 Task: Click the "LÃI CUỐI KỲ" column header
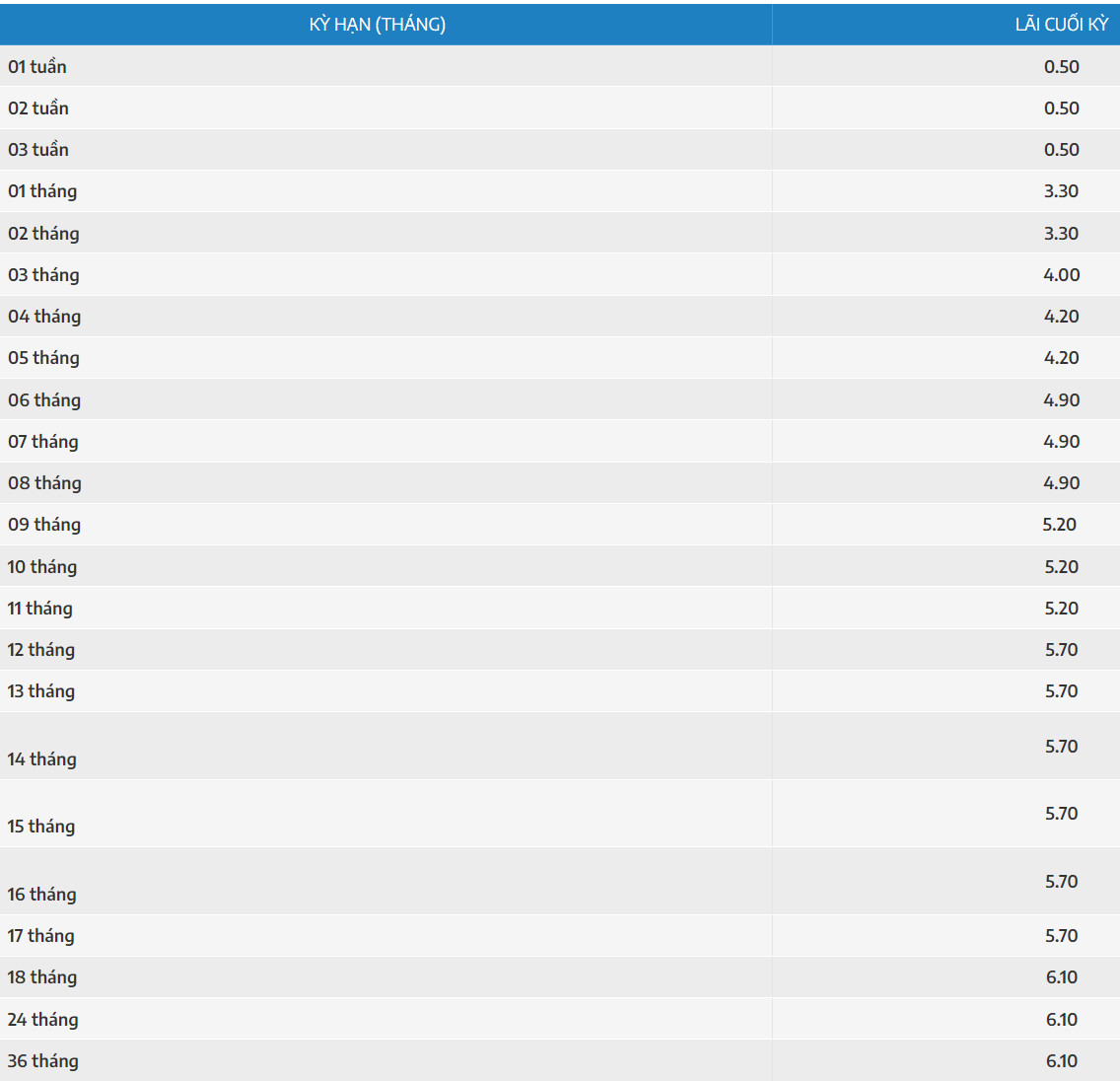coord(1061,25)
